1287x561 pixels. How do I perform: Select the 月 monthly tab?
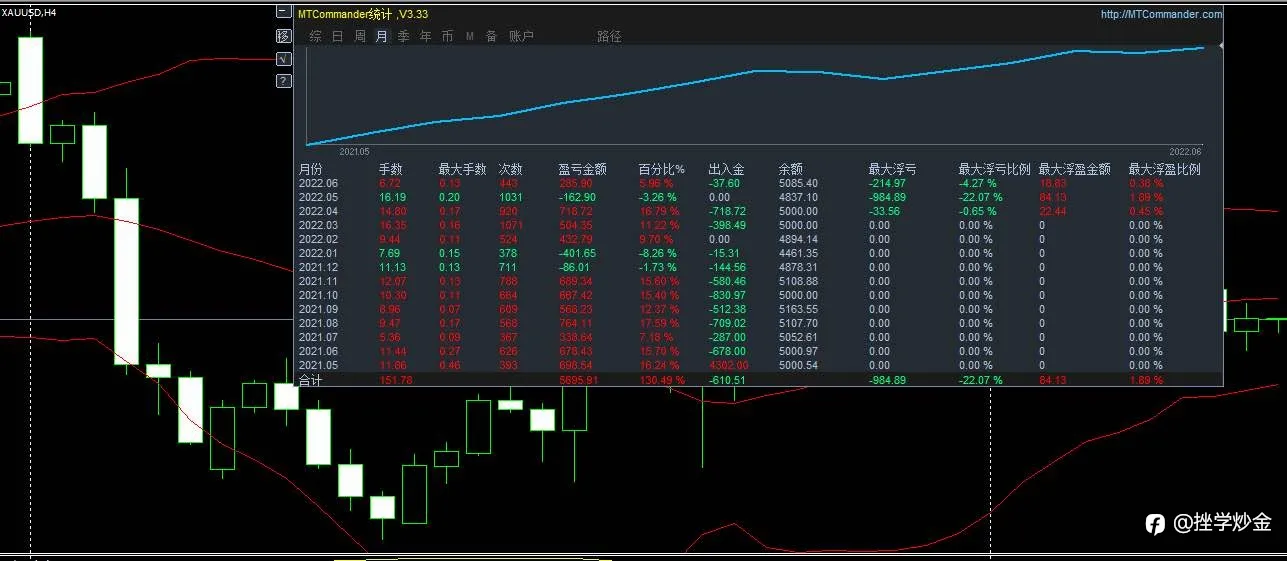[x=382, y=36]
